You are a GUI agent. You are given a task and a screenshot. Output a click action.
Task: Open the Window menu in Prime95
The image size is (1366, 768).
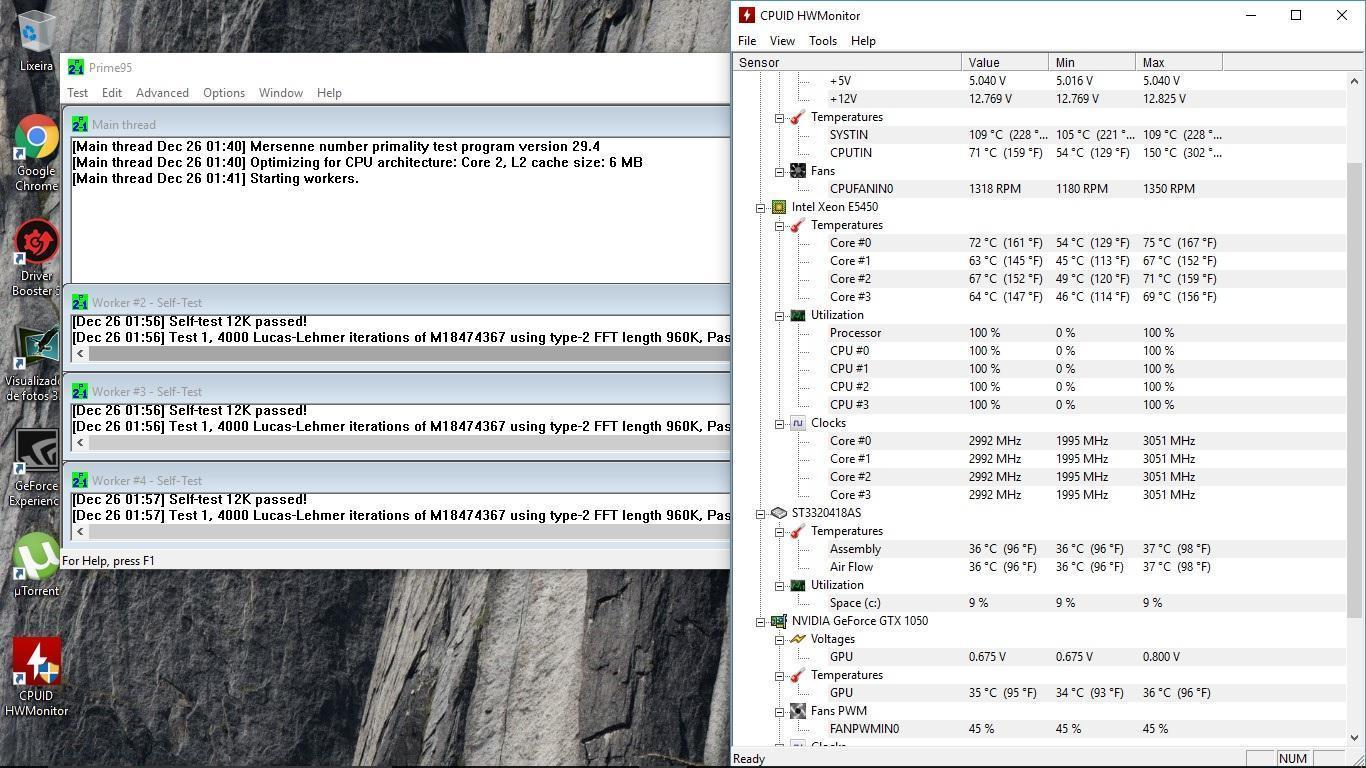(x=281, y=93)
